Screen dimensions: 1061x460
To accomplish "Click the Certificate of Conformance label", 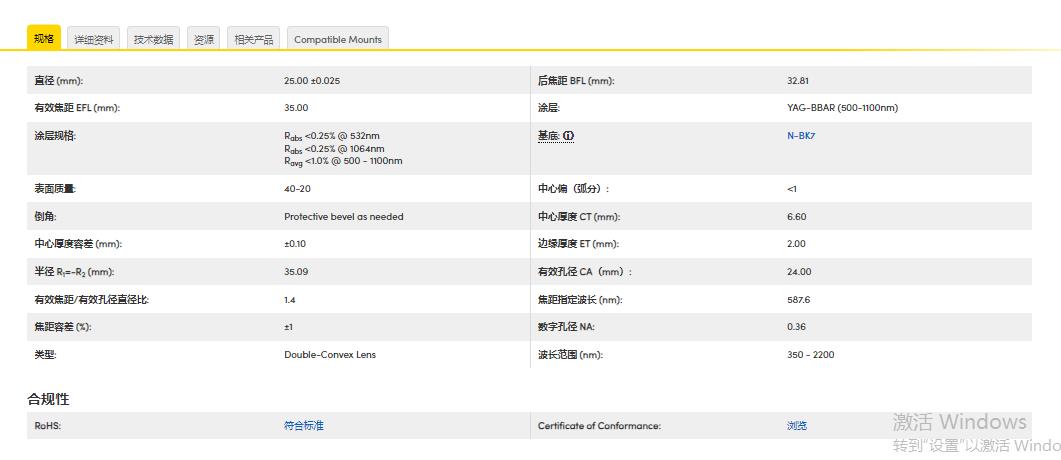I will [599, 426].
